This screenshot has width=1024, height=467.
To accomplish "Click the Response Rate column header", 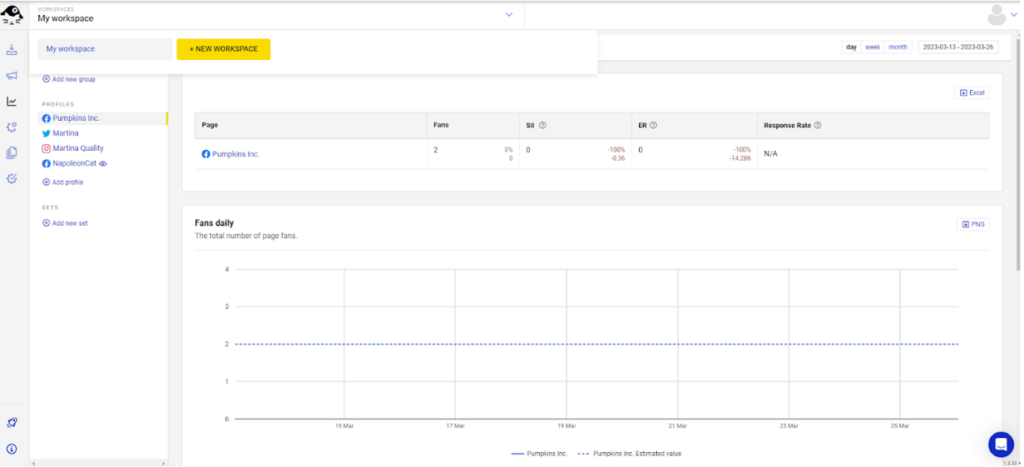I will [x=788, y=125].
